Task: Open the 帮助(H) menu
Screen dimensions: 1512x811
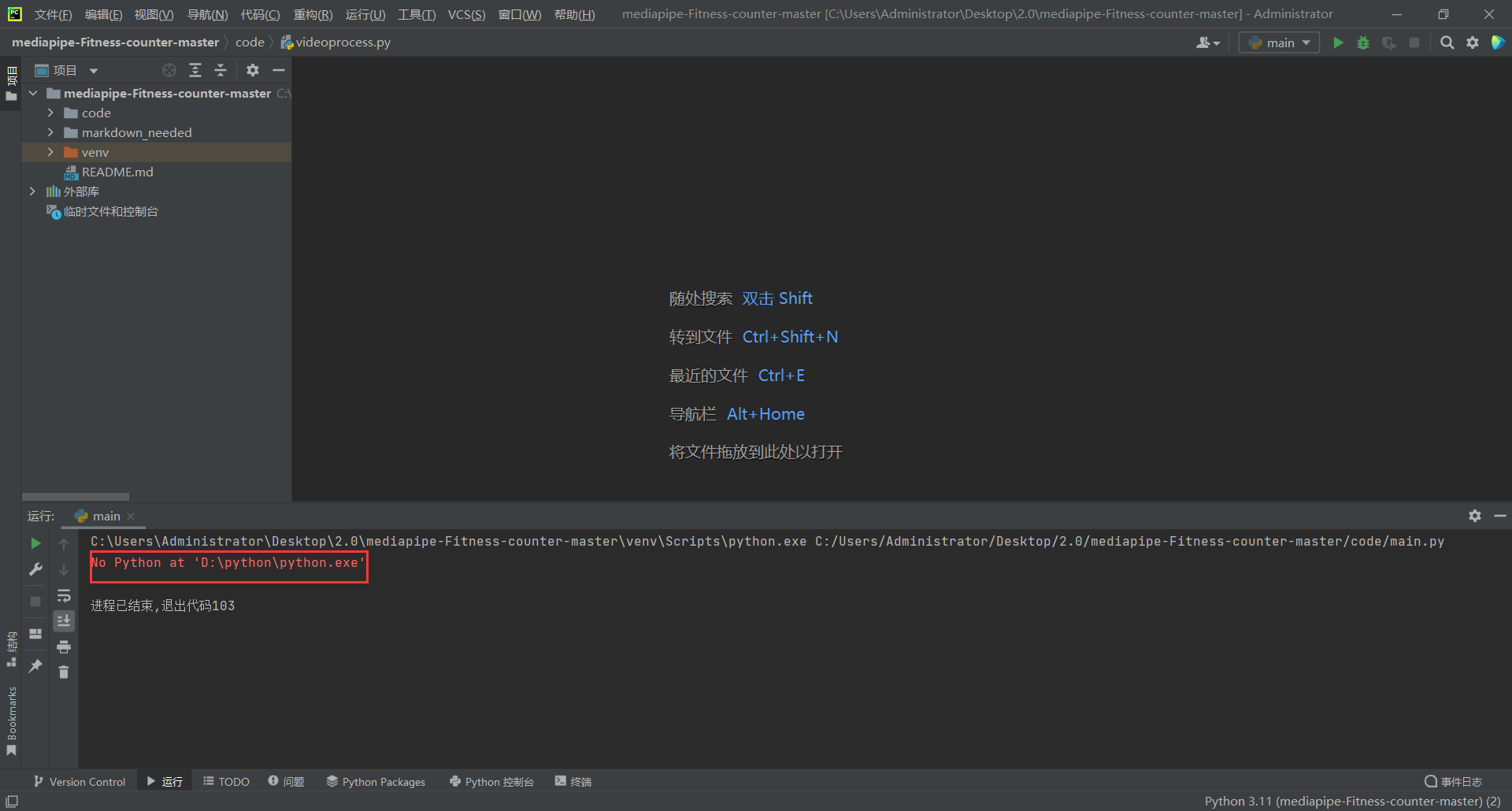Action: tap(575, 14)
